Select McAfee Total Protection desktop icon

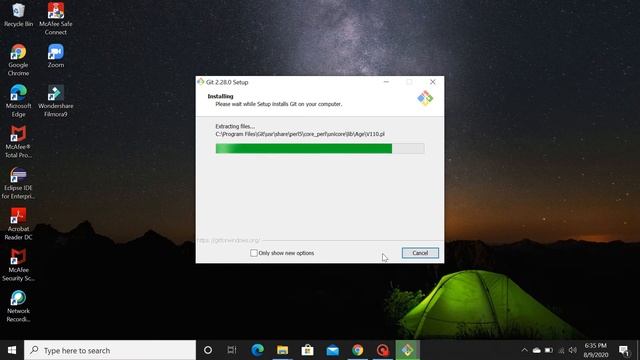click(18, 142)
